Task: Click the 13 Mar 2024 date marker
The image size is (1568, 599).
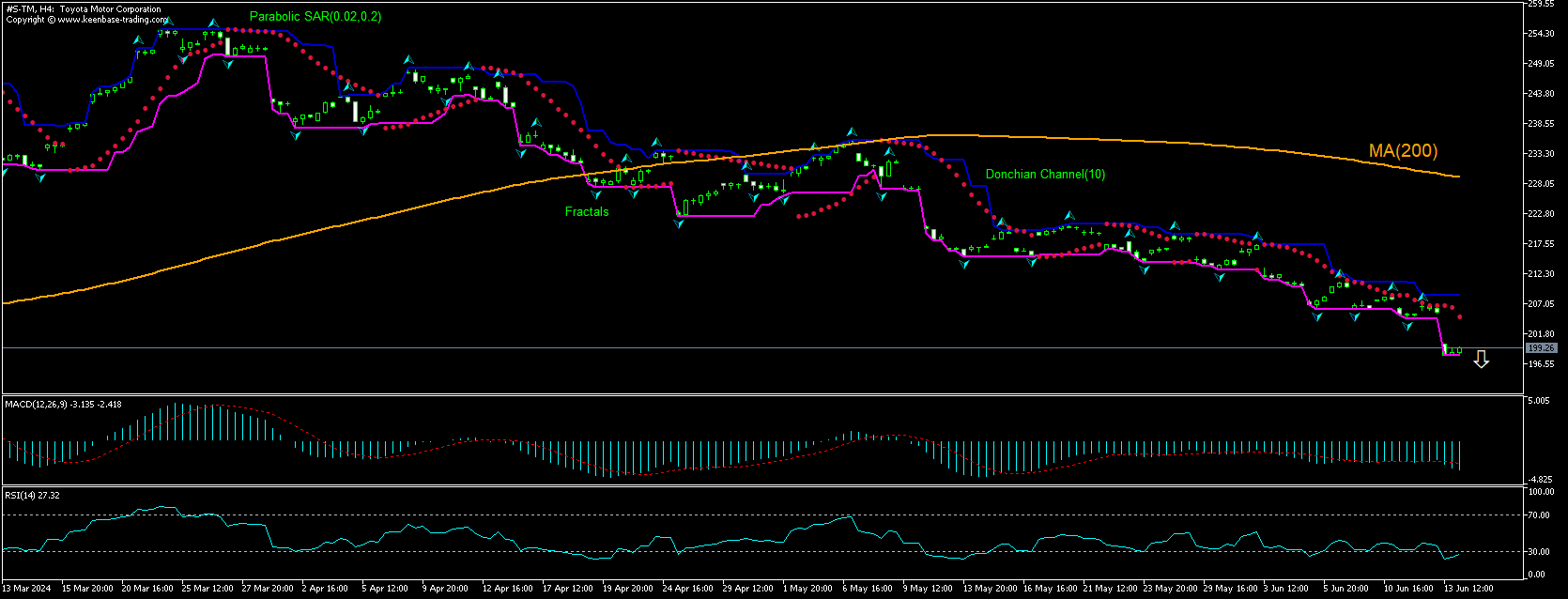Action: coord(27,589)
